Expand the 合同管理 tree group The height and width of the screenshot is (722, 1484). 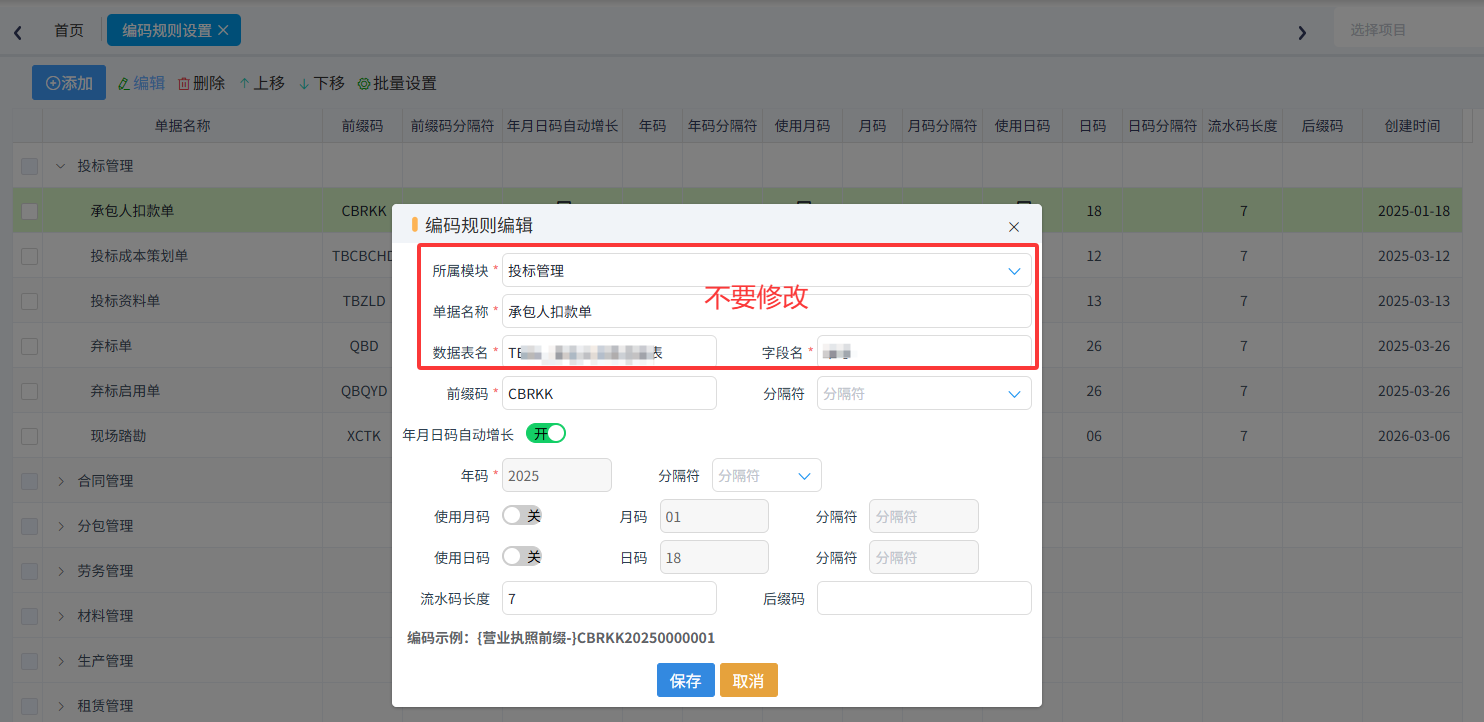click(60, 481)
